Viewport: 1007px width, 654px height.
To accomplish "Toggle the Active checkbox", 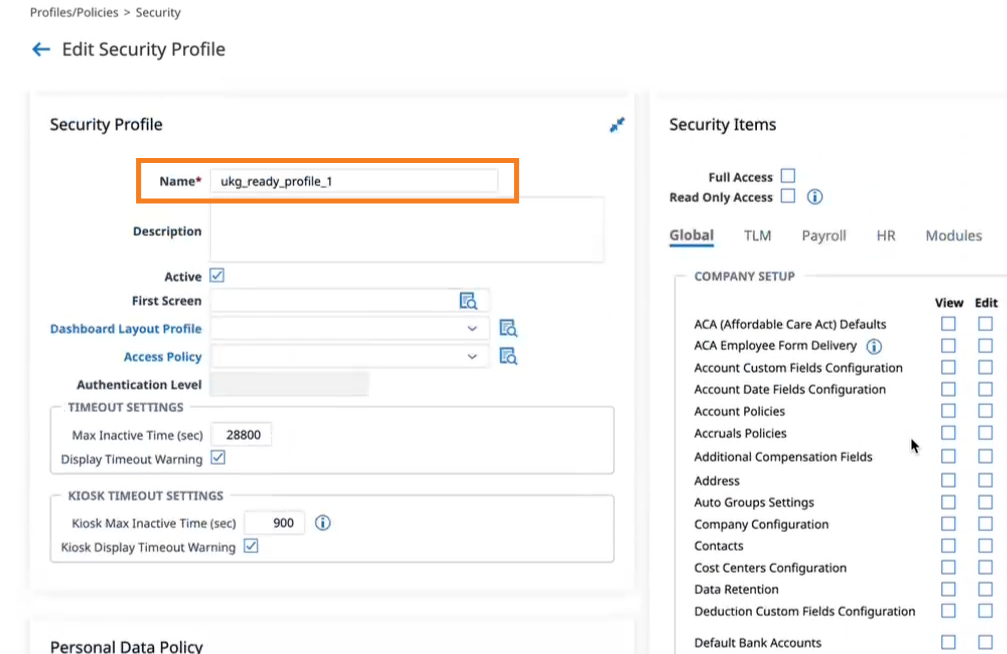I will (x=217, y=276).
